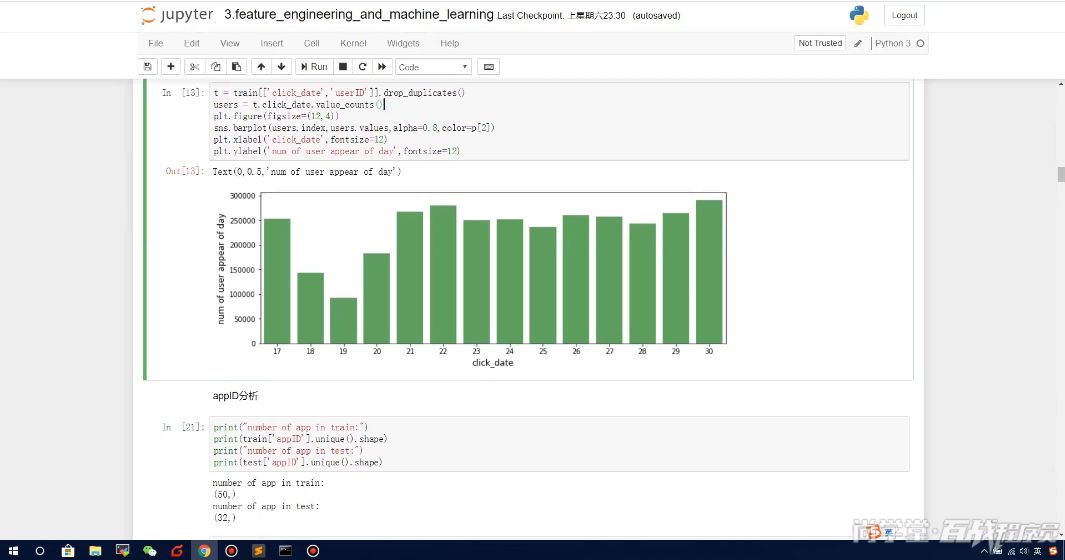Paste cells below icon
1065x560 pixels.
click(x=236, y=67)
